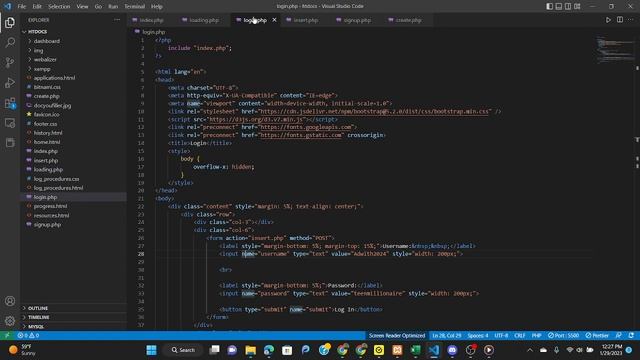This screenshot has height=360, width=640.
Task: Show hidden system tray icons
Action: (530, 350)
